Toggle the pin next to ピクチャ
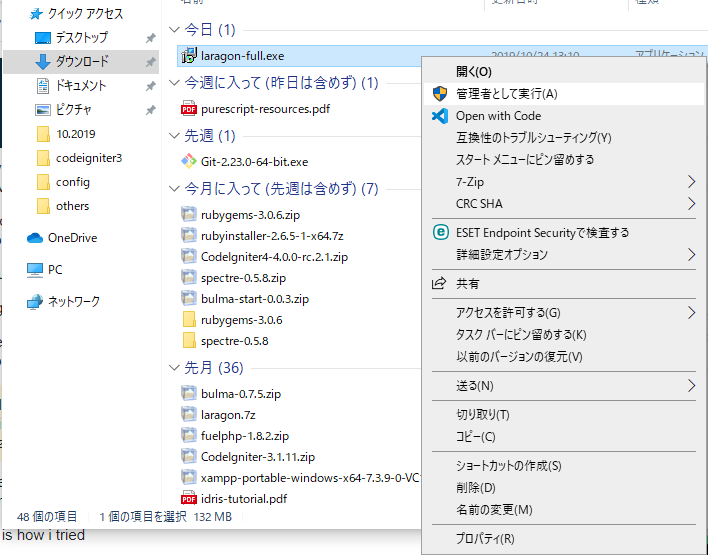The height and width of the screenshot is (555, 708). tap(151, 110)
